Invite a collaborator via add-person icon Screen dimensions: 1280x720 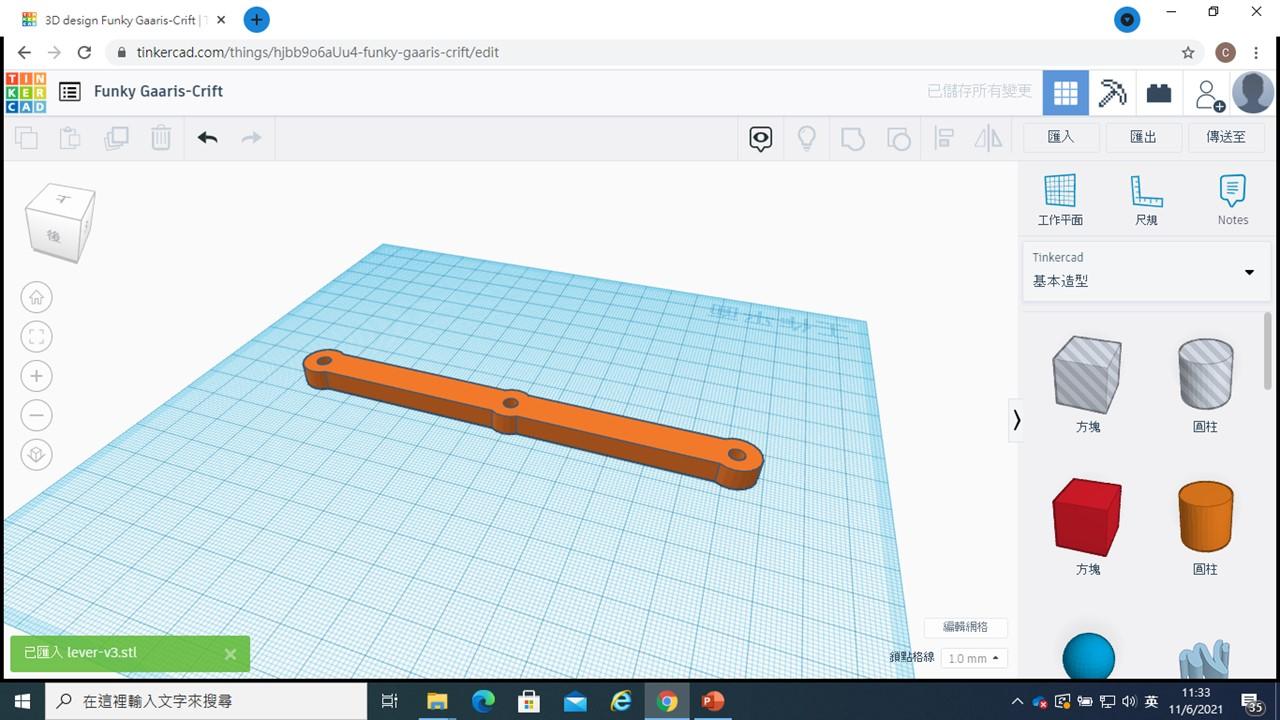point(1210,95)
